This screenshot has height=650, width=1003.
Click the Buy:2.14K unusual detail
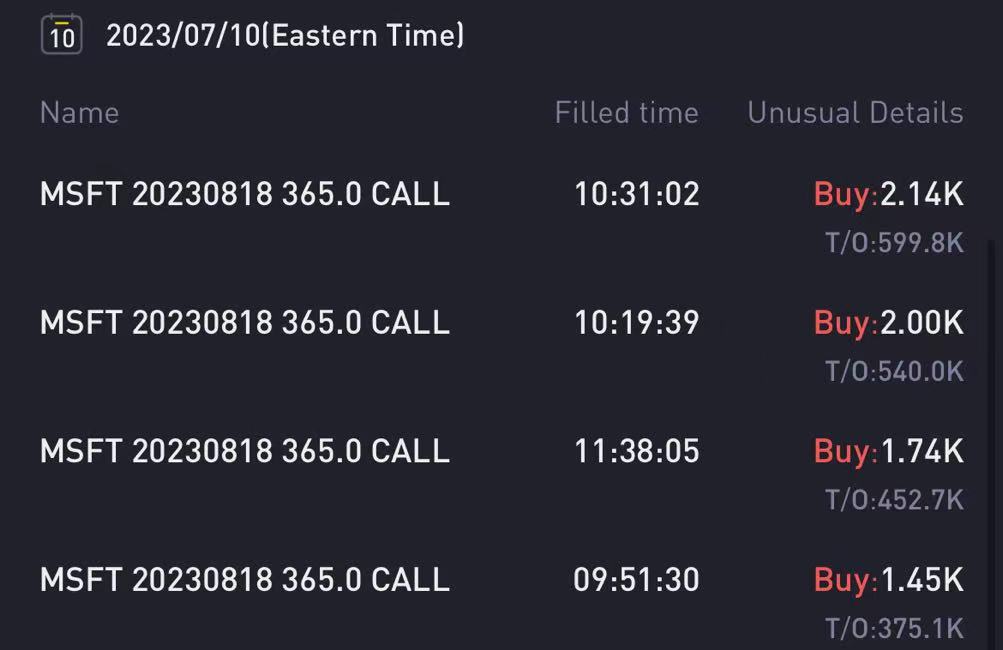pos(888,194)
